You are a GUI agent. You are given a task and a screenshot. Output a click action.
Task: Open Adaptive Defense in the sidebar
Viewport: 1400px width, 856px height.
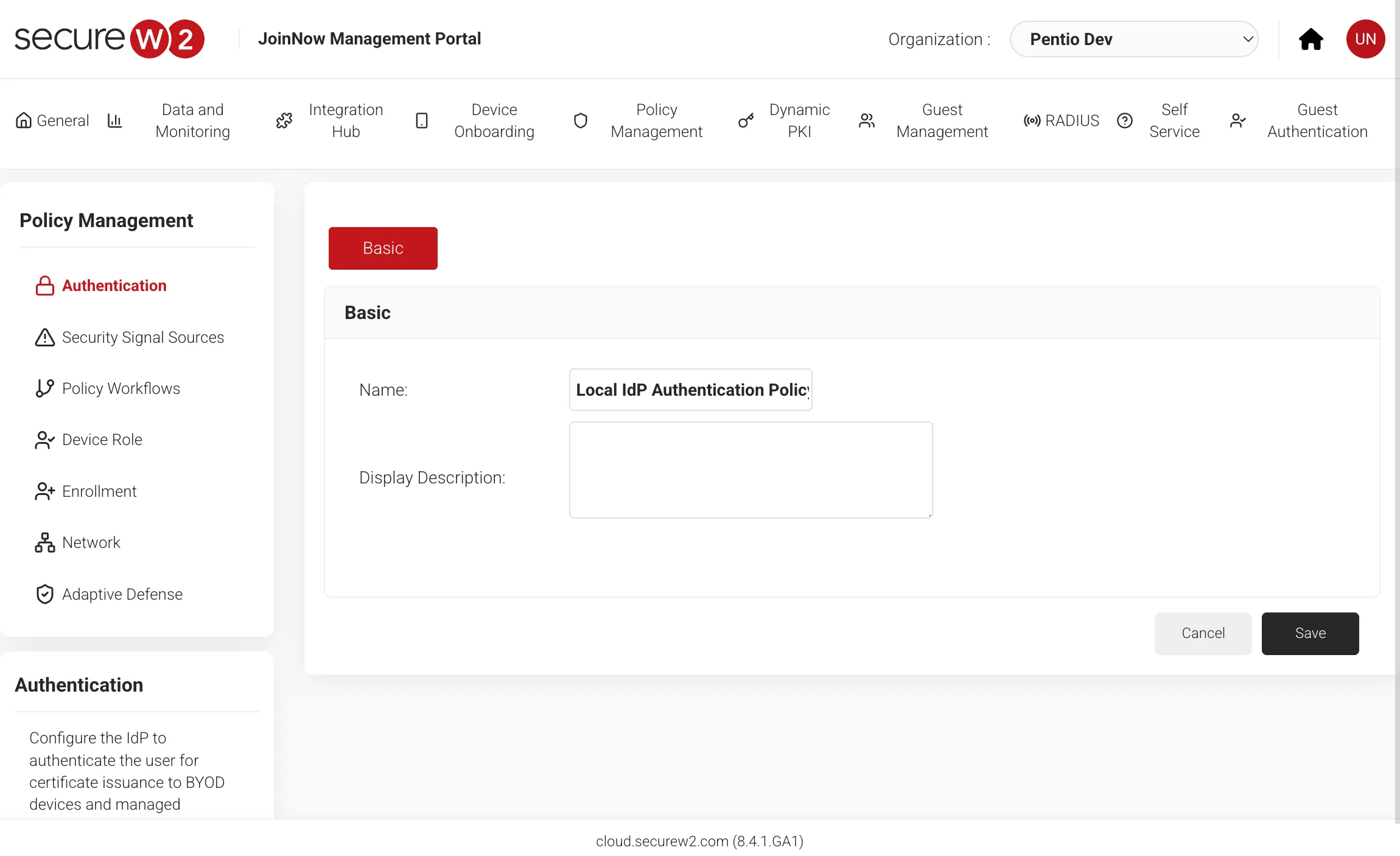click(x=122, y=594)
